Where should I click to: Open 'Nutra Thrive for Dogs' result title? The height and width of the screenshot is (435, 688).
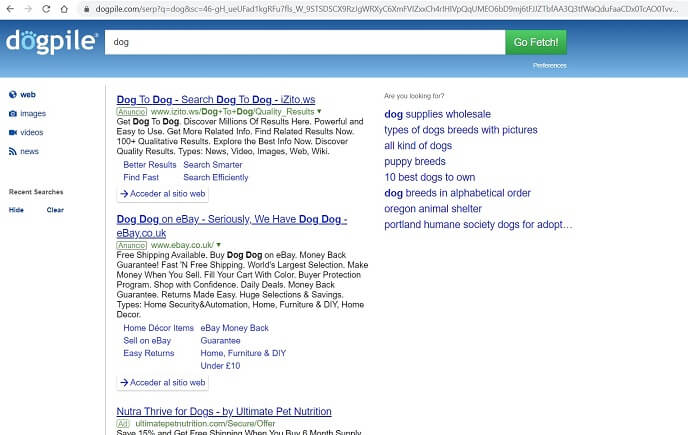click(x=224, y=411)
